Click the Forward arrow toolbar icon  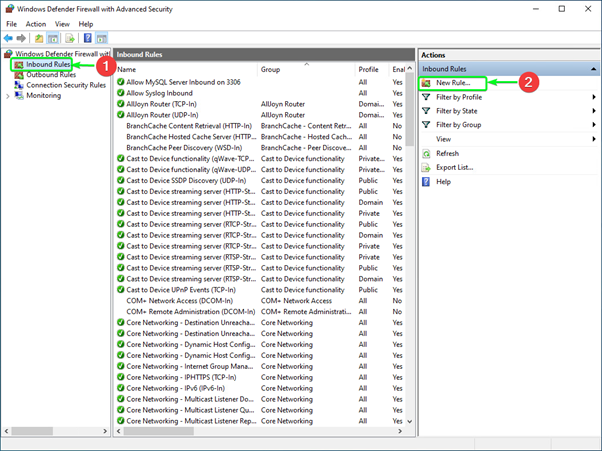tap(22, 38)
